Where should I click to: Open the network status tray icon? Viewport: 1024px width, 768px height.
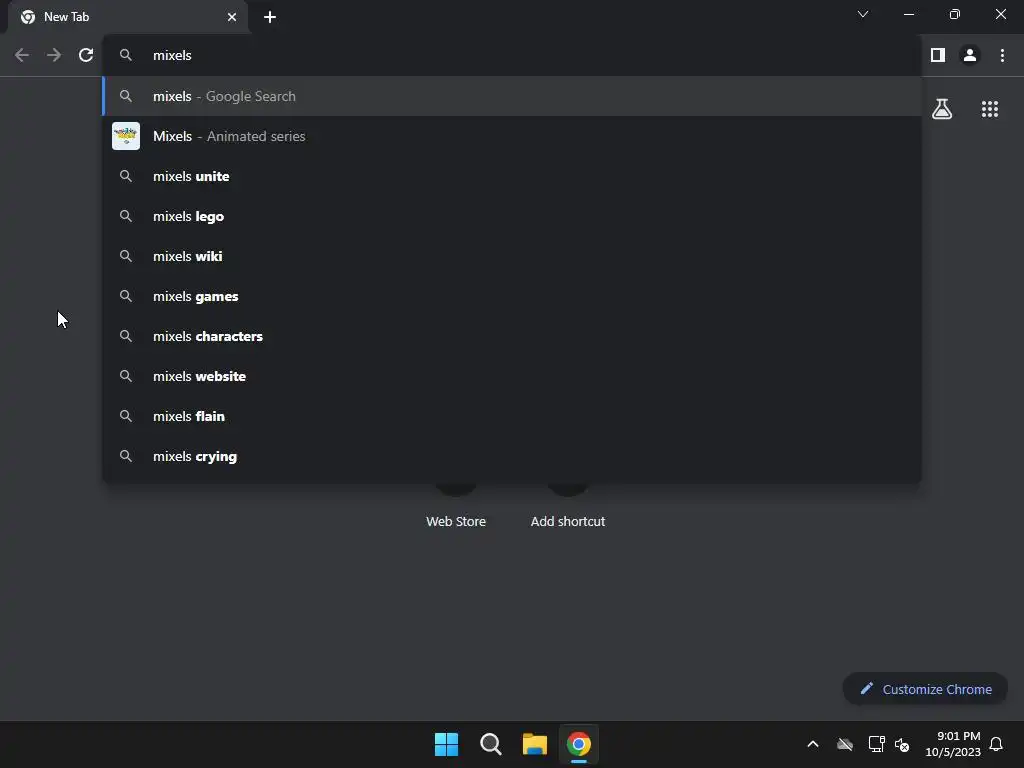[876, 744]
